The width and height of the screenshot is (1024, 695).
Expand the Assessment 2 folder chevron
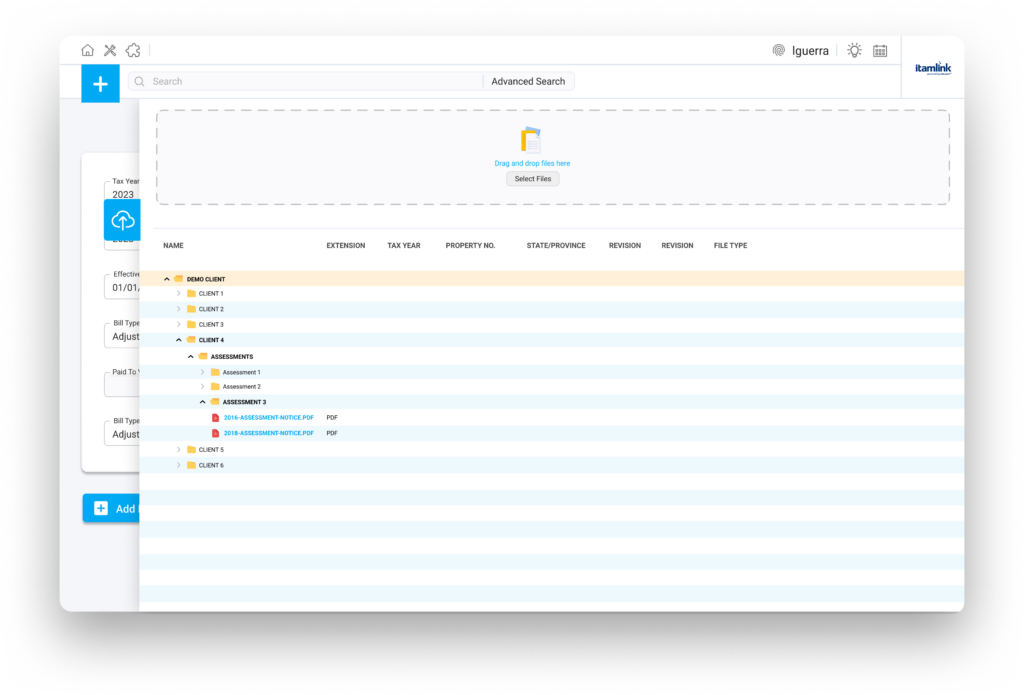pos(202,387)
